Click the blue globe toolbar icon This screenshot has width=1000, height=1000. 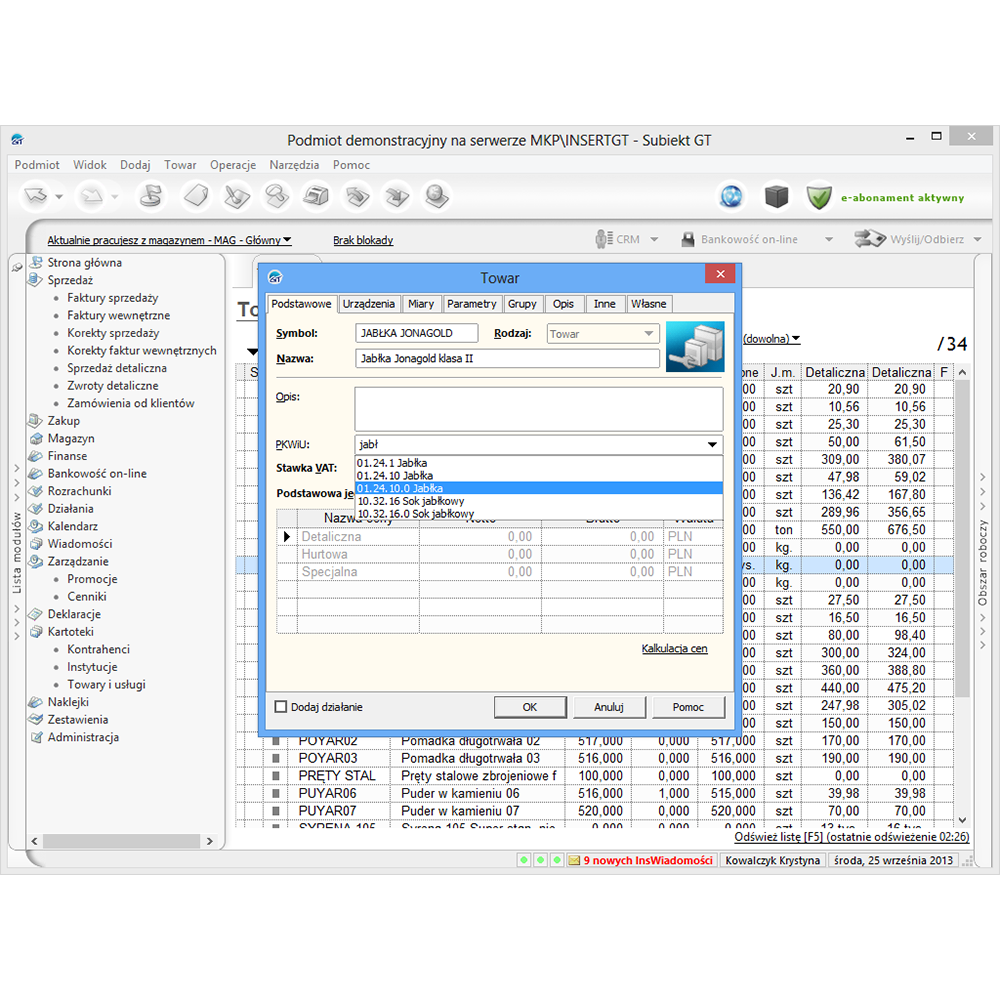pyautogui.click(x=733, y=197)
